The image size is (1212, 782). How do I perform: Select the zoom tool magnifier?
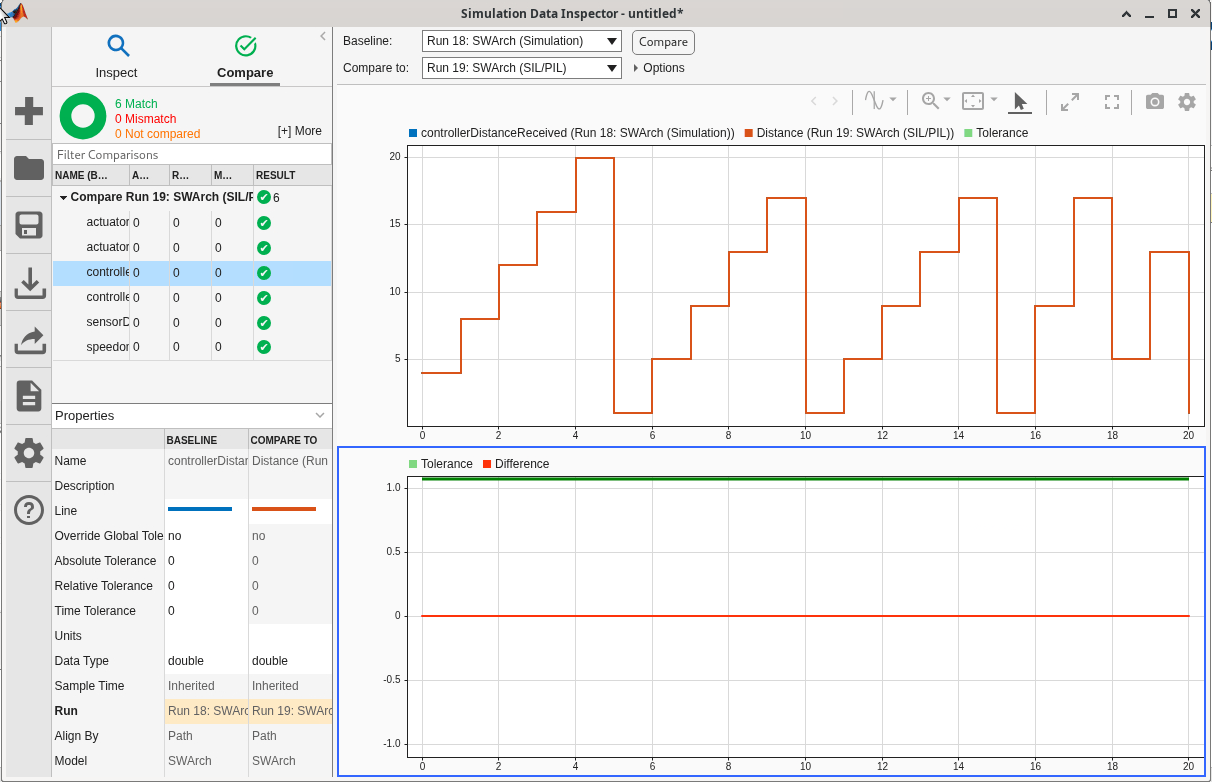(x=930, y=100)
